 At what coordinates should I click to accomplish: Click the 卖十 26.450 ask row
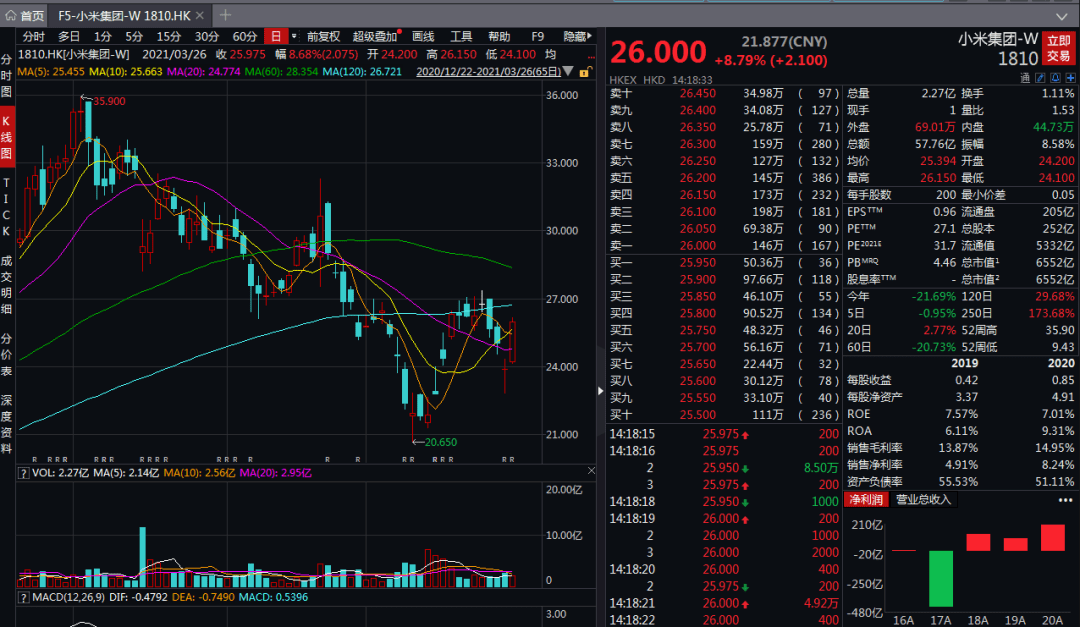(724, 93)
